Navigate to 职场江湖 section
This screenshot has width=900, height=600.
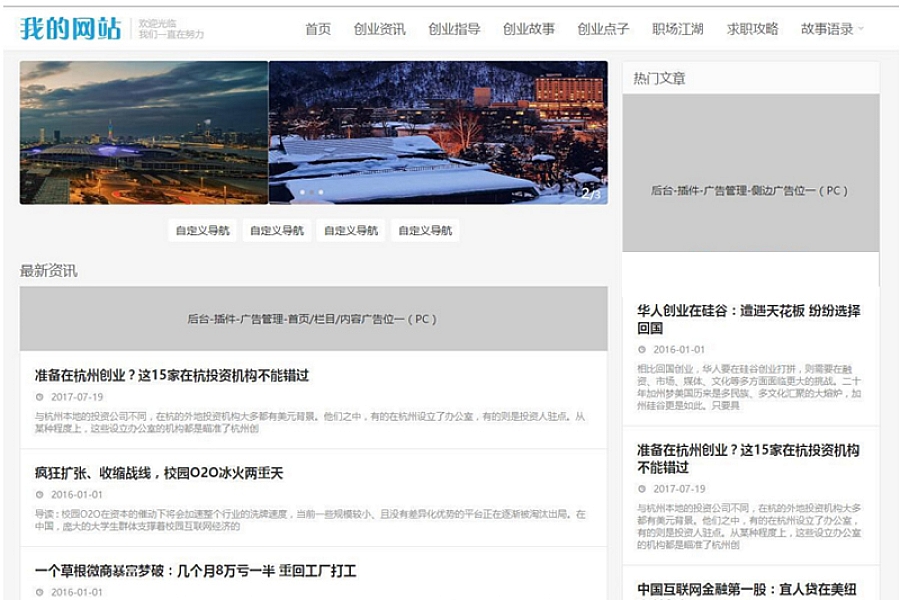click(x=678, y=29)
